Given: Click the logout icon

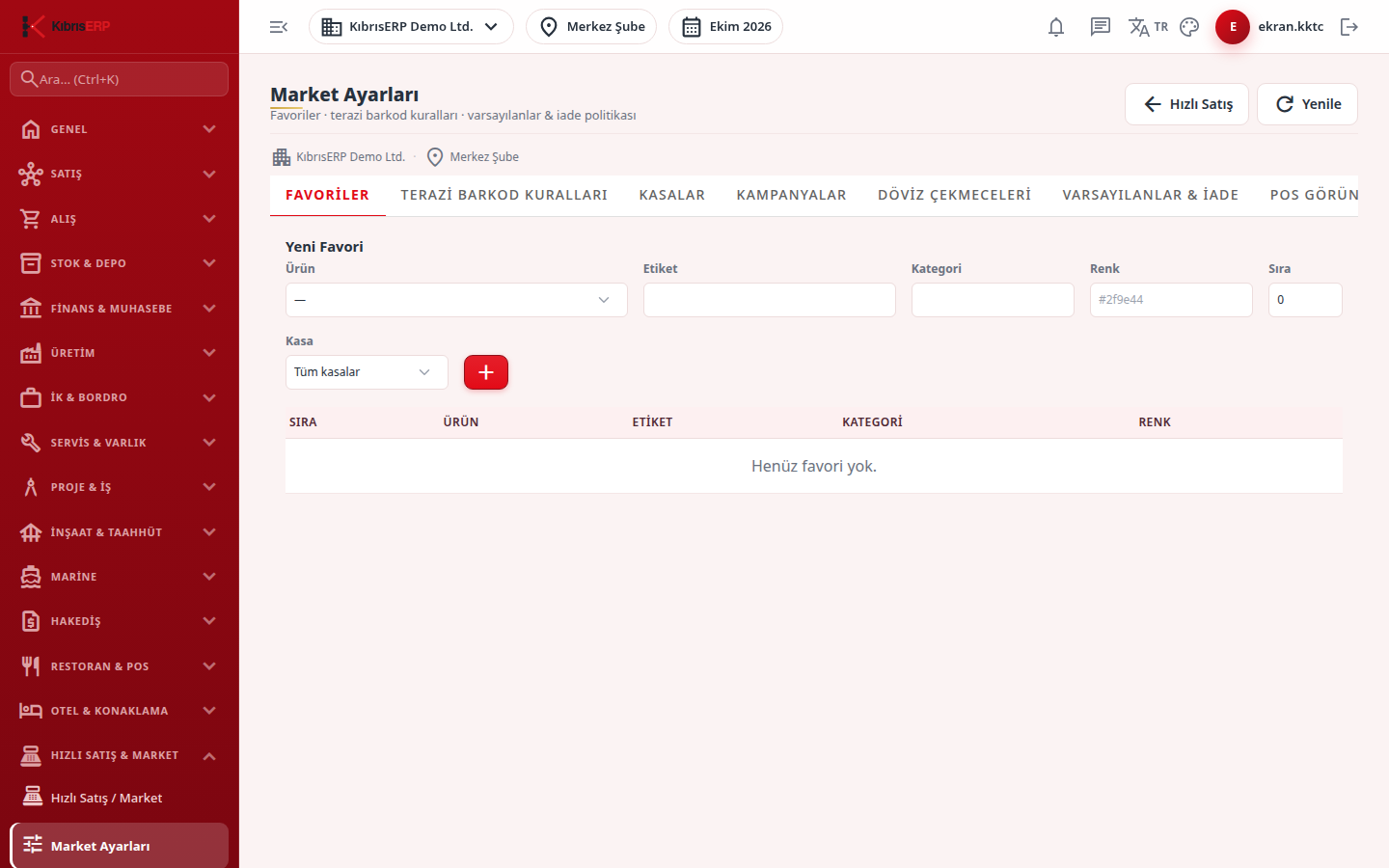Looking at the screenshot, I should (x=1349, y=27).
